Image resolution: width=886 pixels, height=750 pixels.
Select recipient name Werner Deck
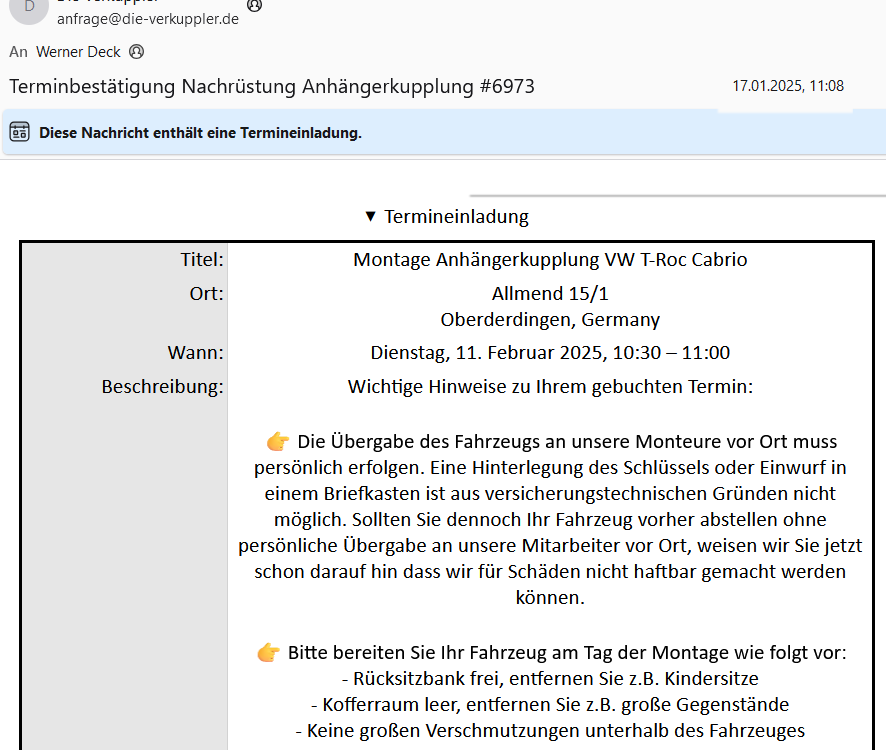tap(78, 52)
